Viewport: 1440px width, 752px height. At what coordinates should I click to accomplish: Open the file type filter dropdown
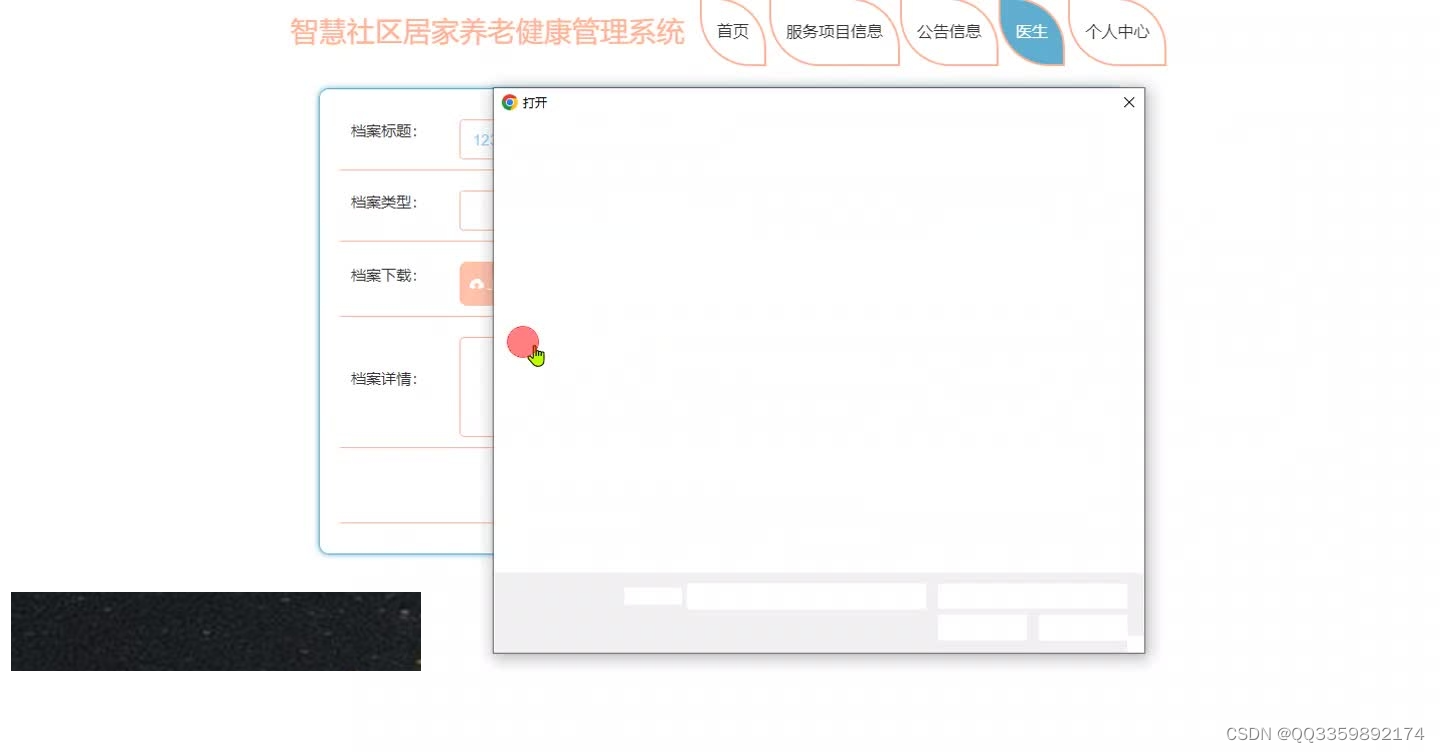tap(1032, 597)
